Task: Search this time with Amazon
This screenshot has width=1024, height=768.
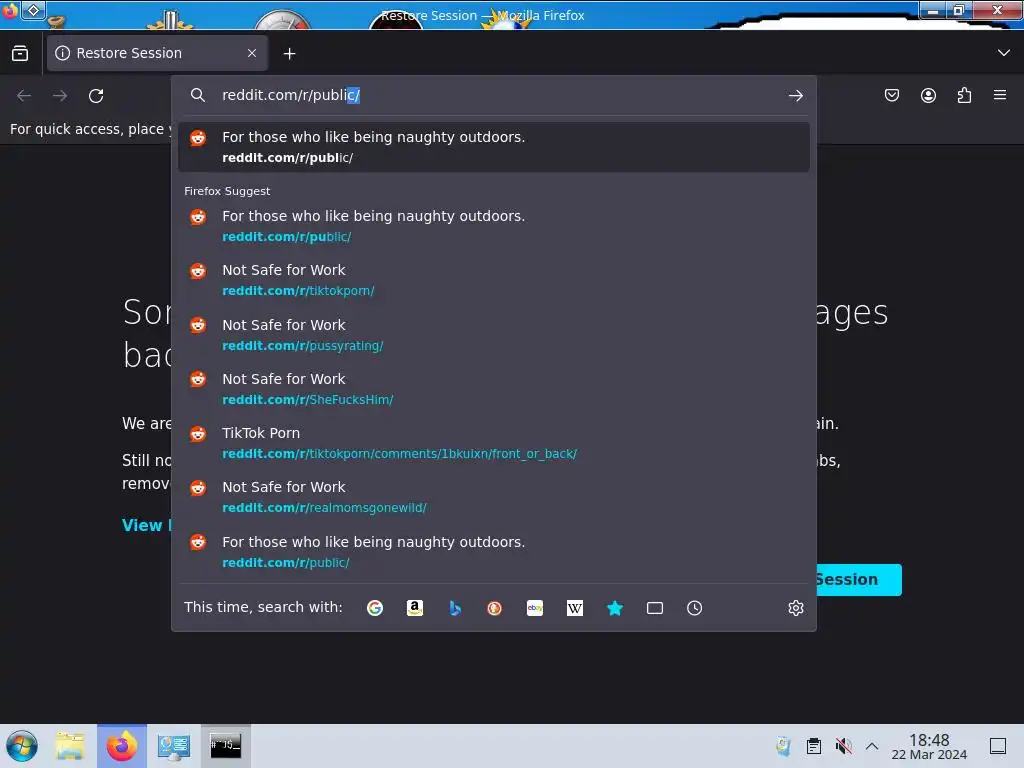Action: point(415,608)
